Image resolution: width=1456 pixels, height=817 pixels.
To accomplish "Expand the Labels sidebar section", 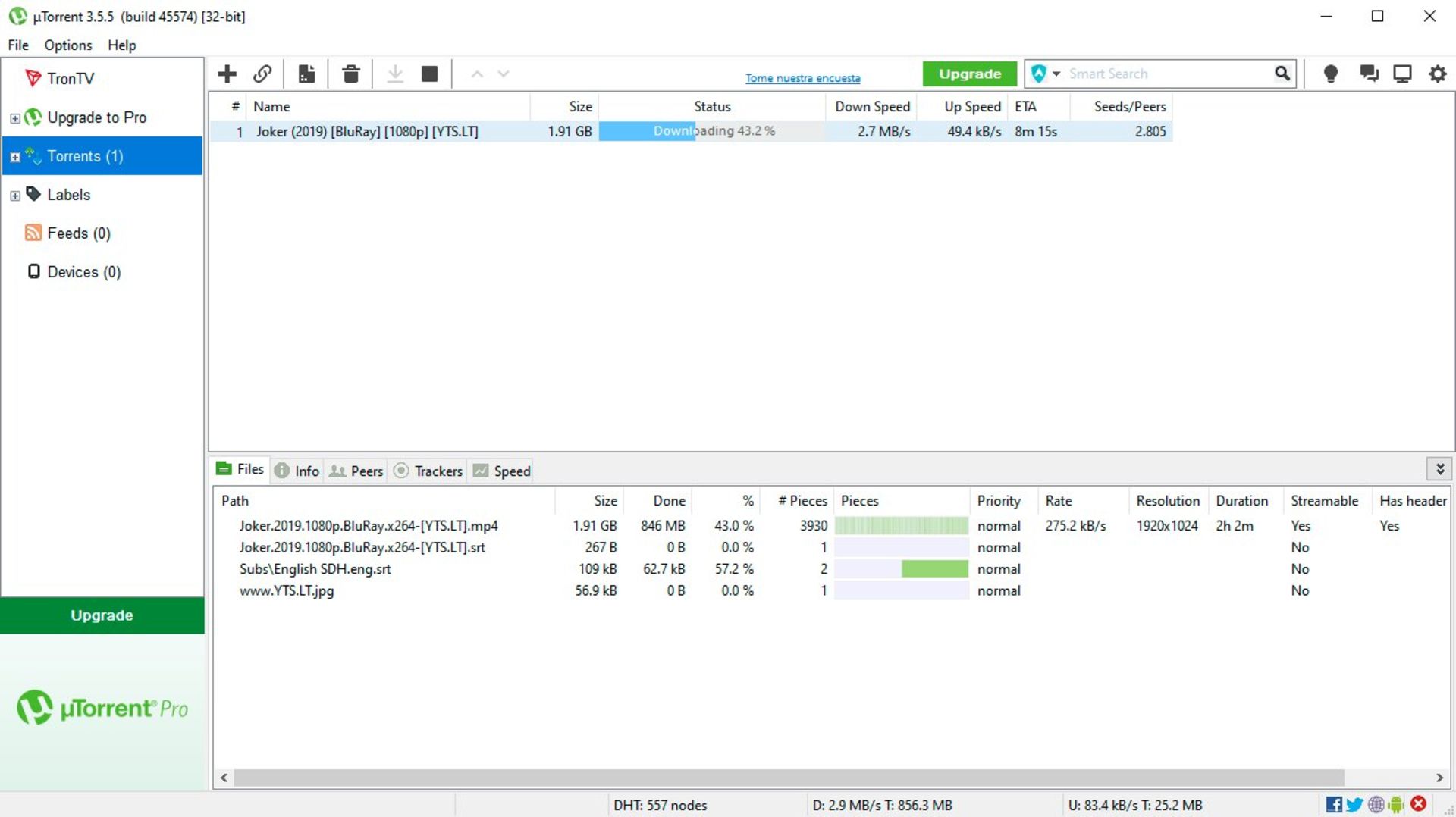I will coord(14,195).
